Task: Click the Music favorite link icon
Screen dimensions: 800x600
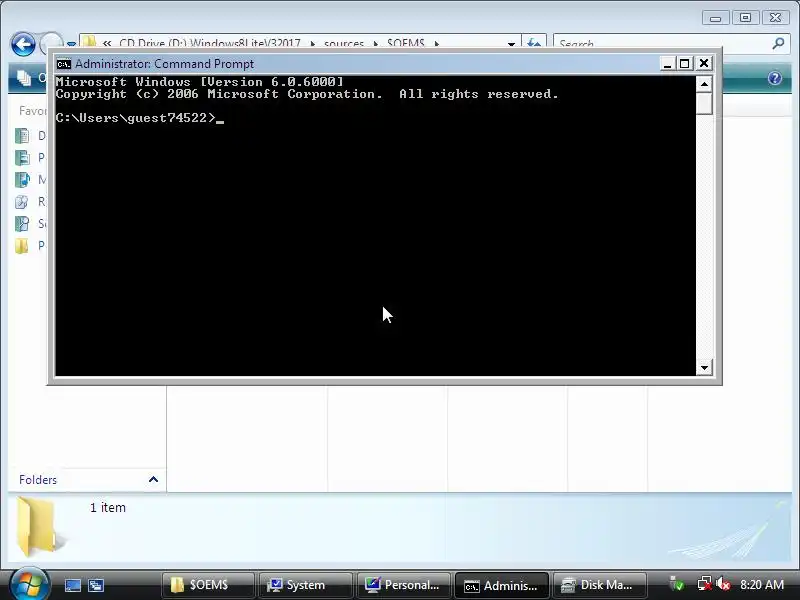Action: [x=22, y=180]
